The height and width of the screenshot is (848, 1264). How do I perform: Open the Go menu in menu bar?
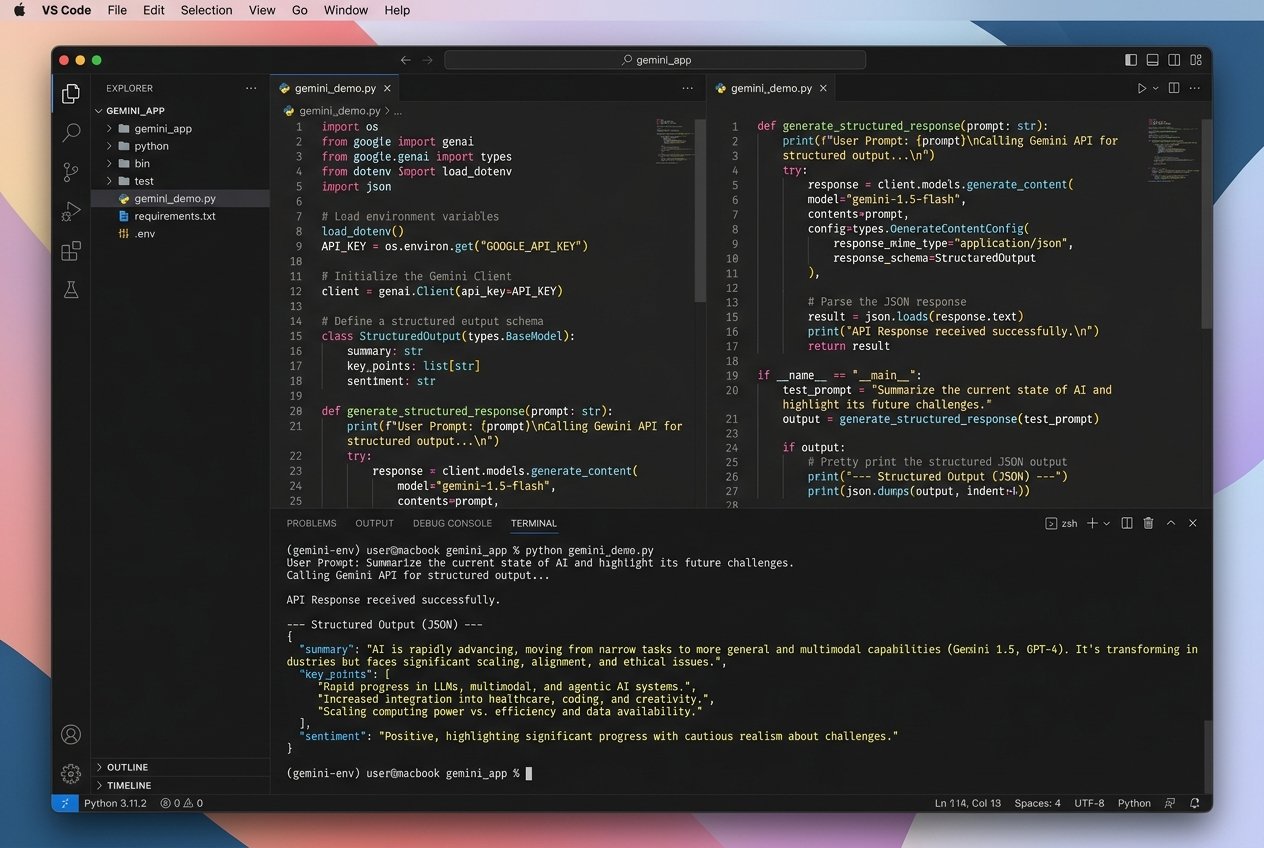pos(300,10)
